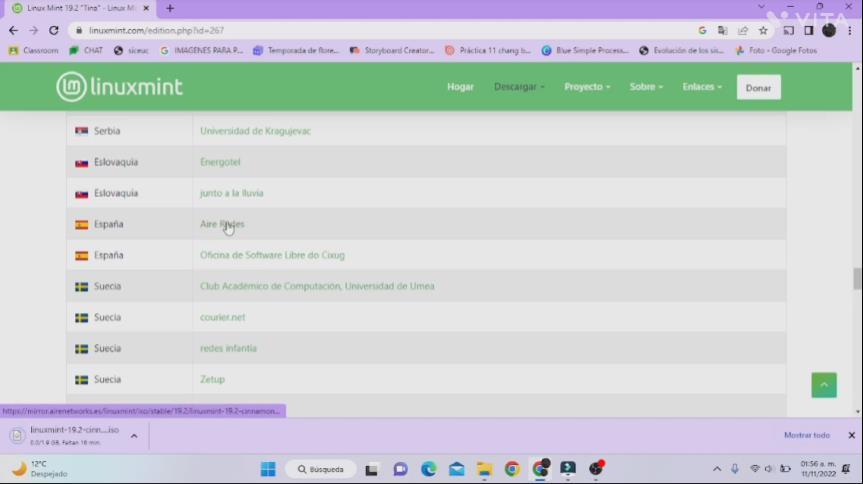
Task: Click the cast media icon in the toolbar
Action: tap(789, 31)
